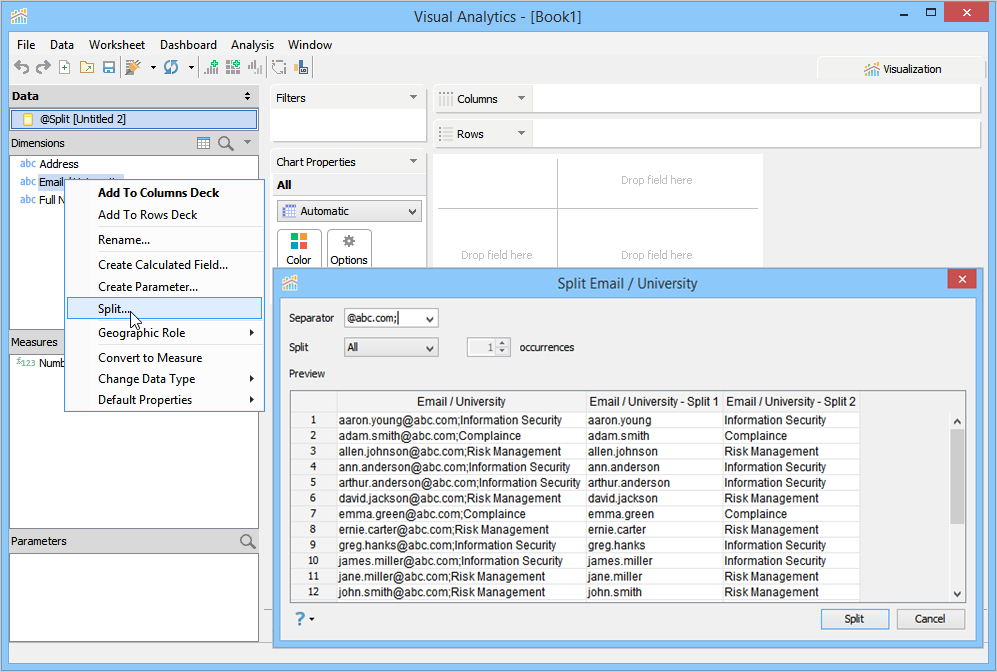Click the greyed bar chart toolbar icon
997x672 pixels.
click(x=255, y=67)
